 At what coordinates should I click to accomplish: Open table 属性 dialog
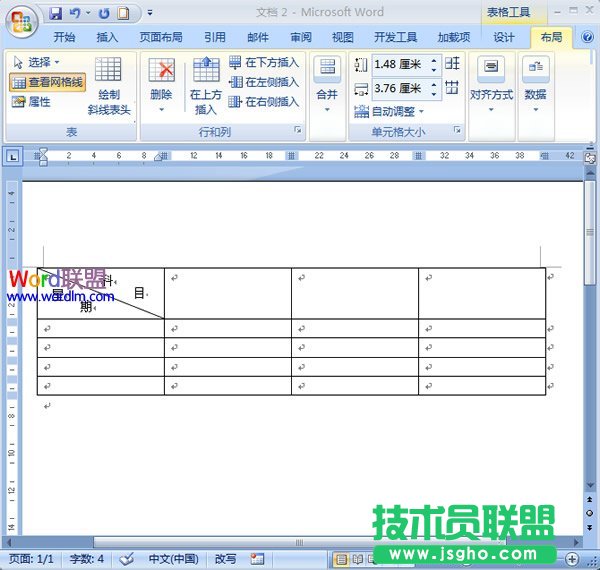pyautogui.click(x=31, y=102)
